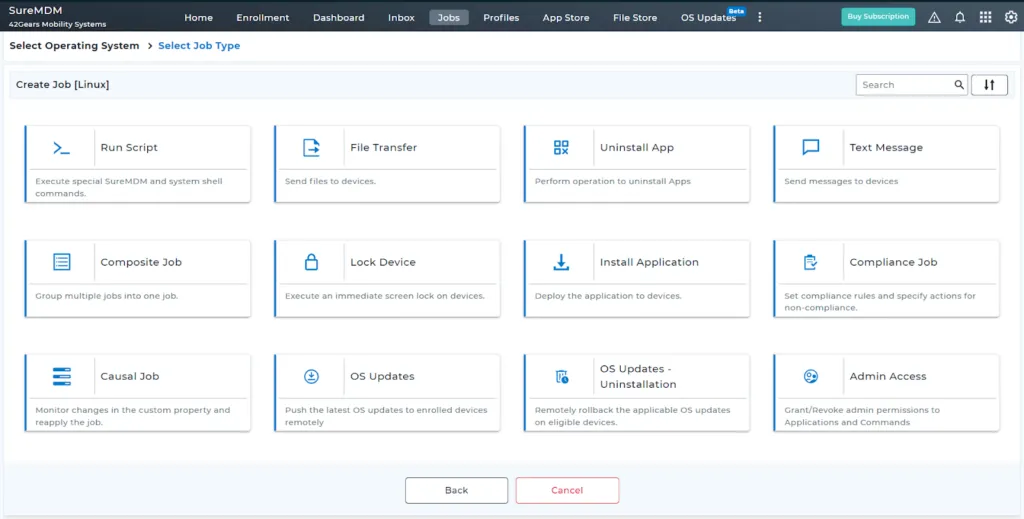The height and width of the screenshot is (519, 1024).
Task: Select the Run Script job title
Action: pyautogui.click(x=129, y=148)
